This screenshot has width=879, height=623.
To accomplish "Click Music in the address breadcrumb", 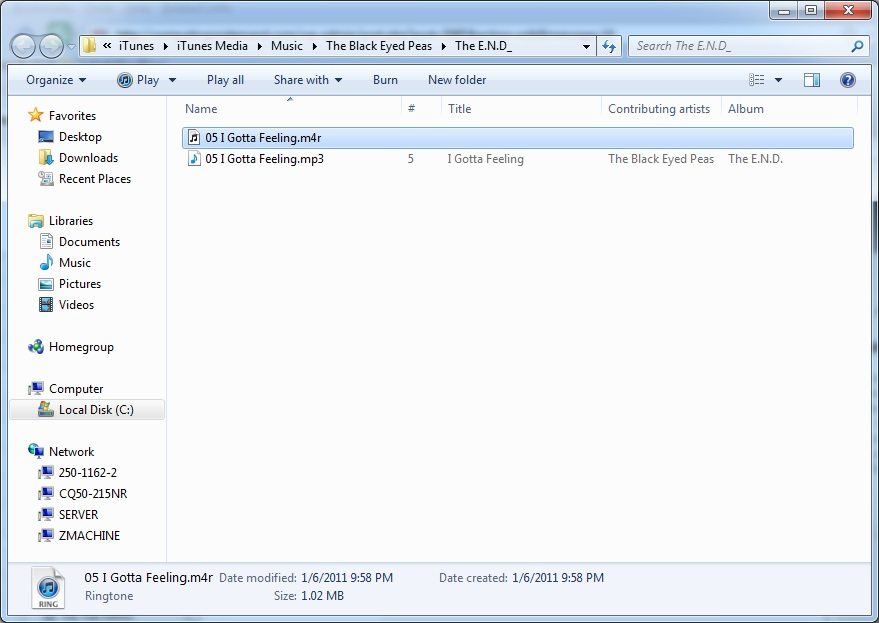I will pos(286,46).
